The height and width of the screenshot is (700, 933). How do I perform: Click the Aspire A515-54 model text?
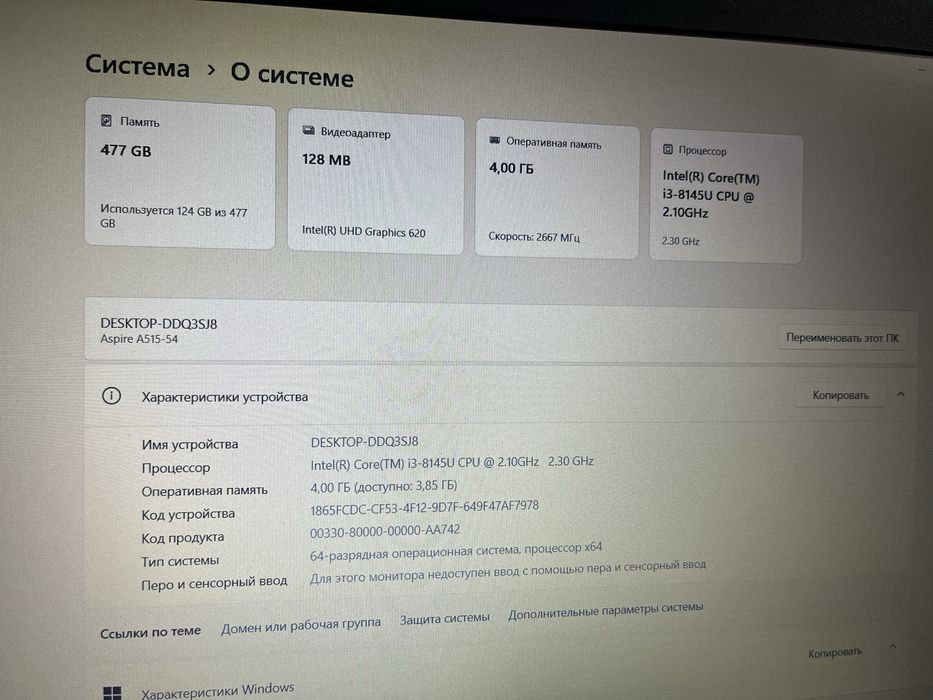click(x=139, y=339)
